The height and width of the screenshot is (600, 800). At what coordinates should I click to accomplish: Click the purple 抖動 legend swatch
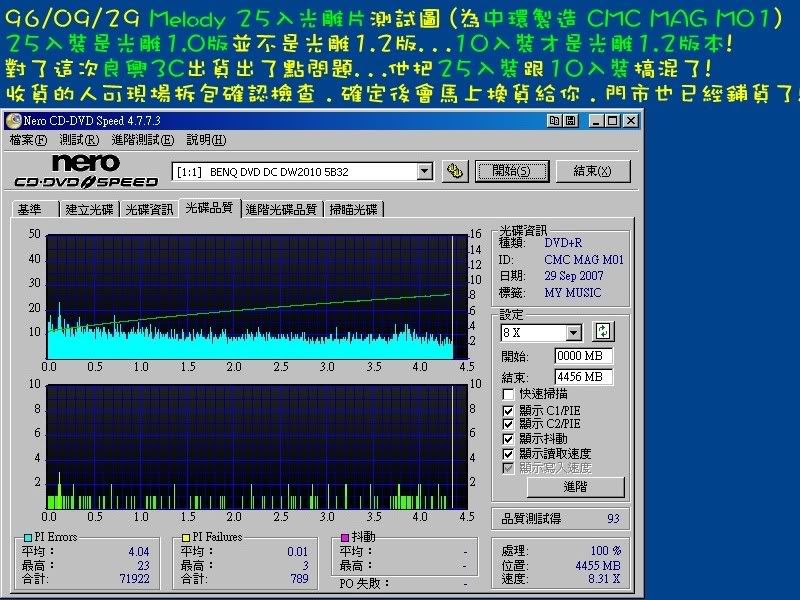345,537
